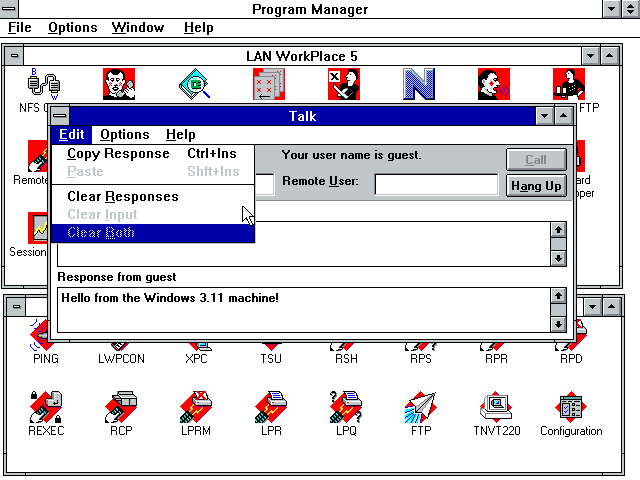This screenshot has width=640, height=480.
Task: Open the NFS Client icon in LAN WorkPlace
Action: point(44,84)
